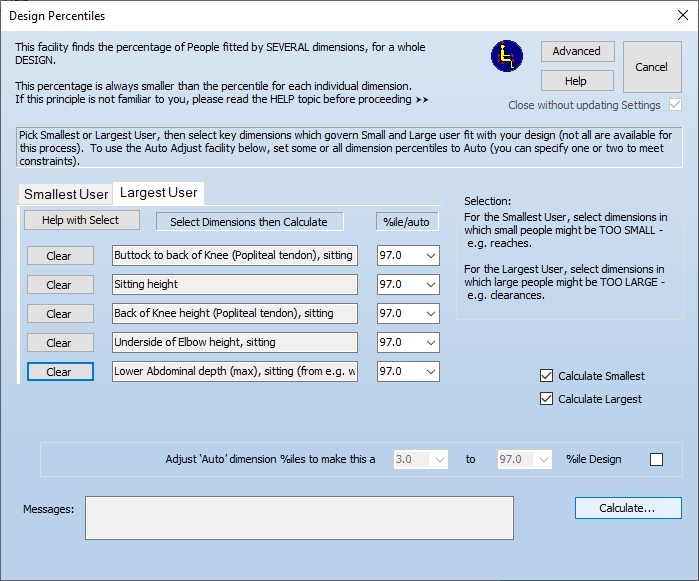Click the Messages text box

click(x=299, y=518)
